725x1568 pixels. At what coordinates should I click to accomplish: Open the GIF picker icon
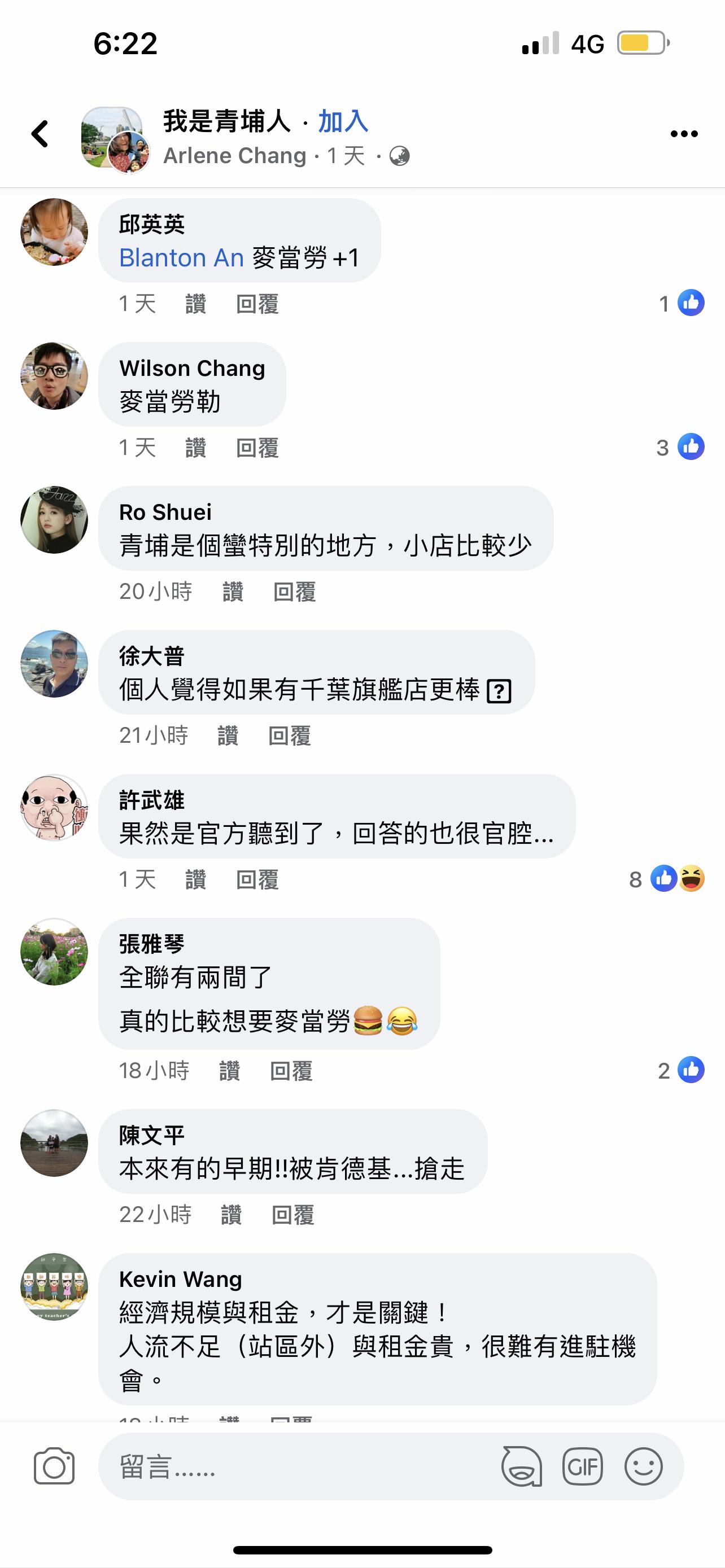tap(583, 1466)
